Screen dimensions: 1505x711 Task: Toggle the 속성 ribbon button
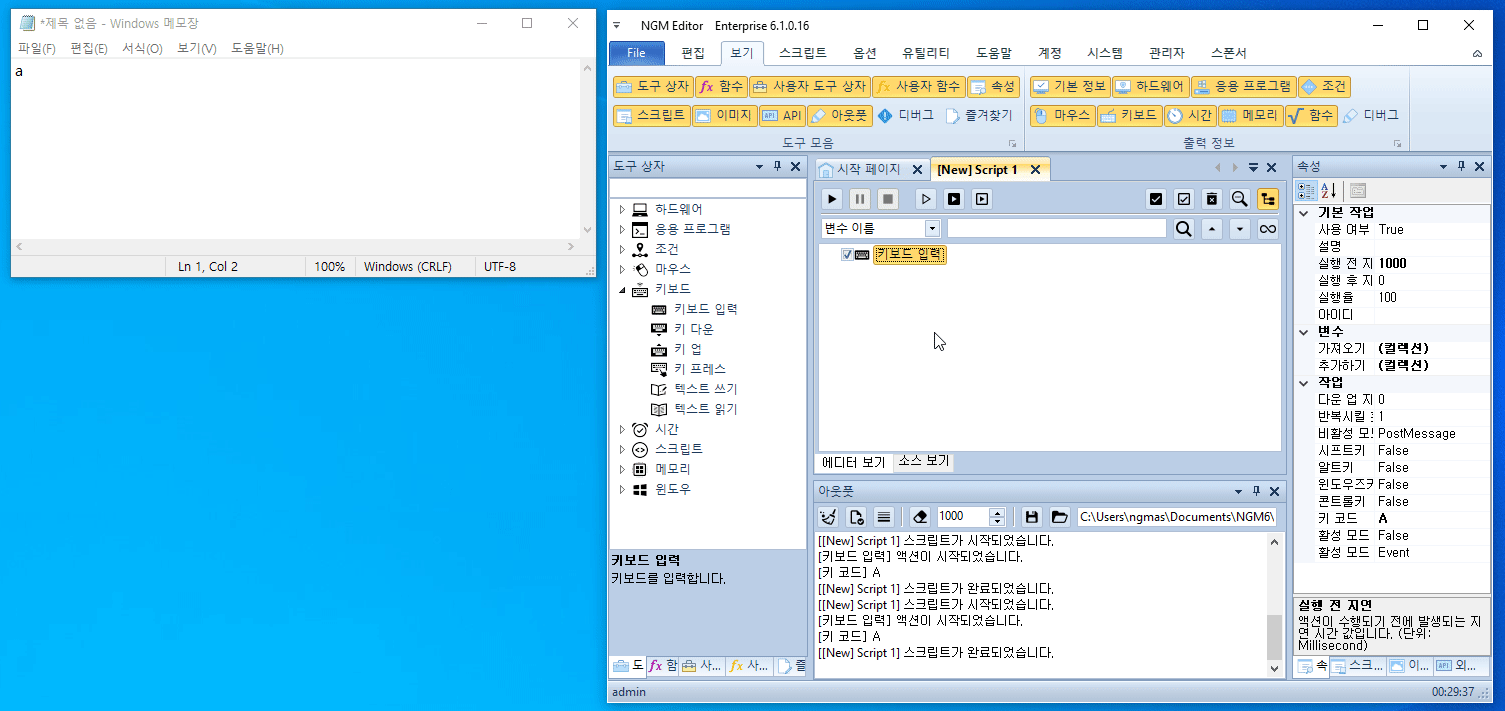[x=993, y=87]
